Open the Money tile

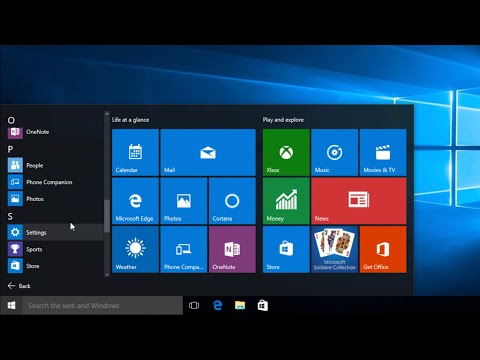pyautogui.click(x=286, y=201)
